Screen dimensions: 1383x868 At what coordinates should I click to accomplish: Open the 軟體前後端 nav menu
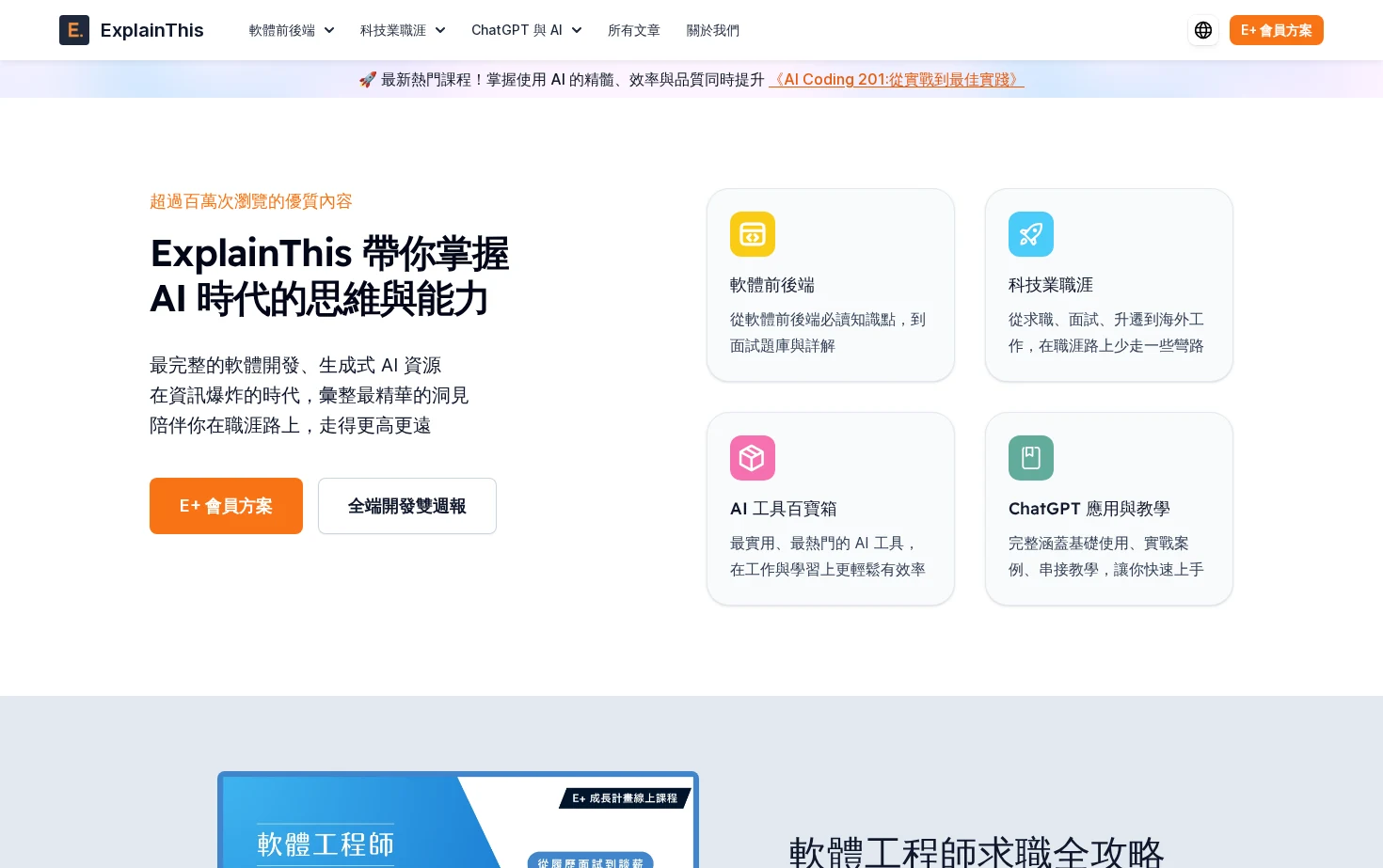[292, 30]
